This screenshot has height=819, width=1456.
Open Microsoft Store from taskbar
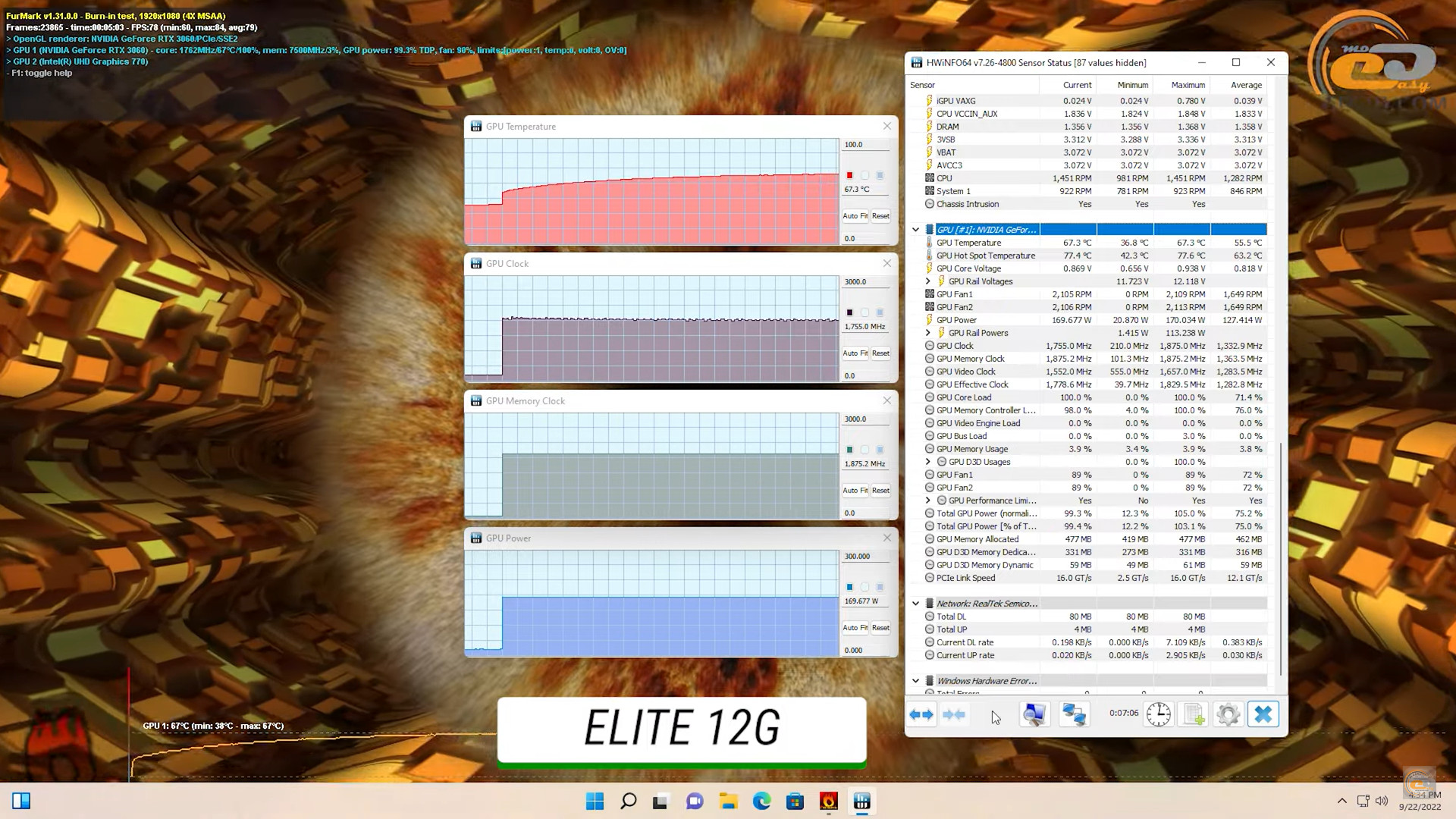[x=795, y=801]
